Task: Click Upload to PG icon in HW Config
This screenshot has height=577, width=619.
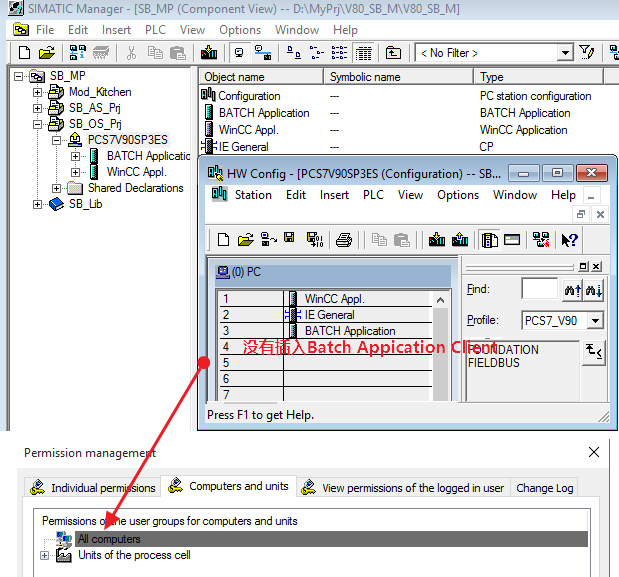Action: tap(460, 240)
